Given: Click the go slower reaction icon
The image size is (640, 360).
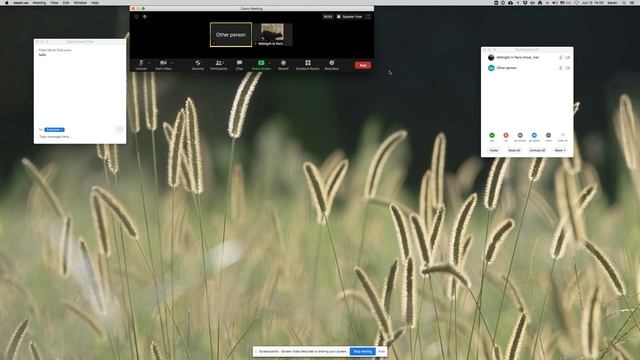Looking at the screenshot, I should [520, 136].
